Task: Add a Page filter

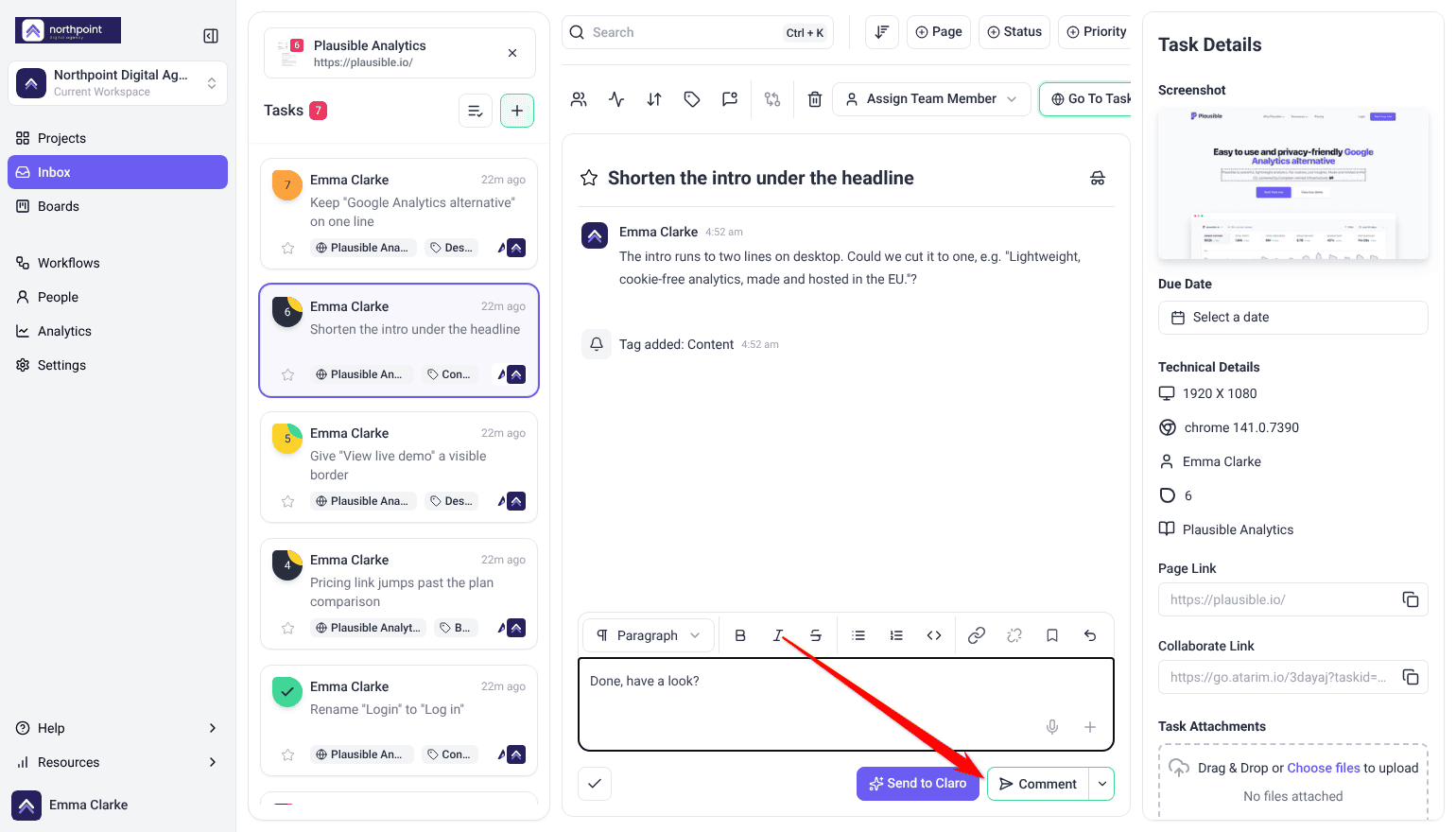Action: pos(938,32)
